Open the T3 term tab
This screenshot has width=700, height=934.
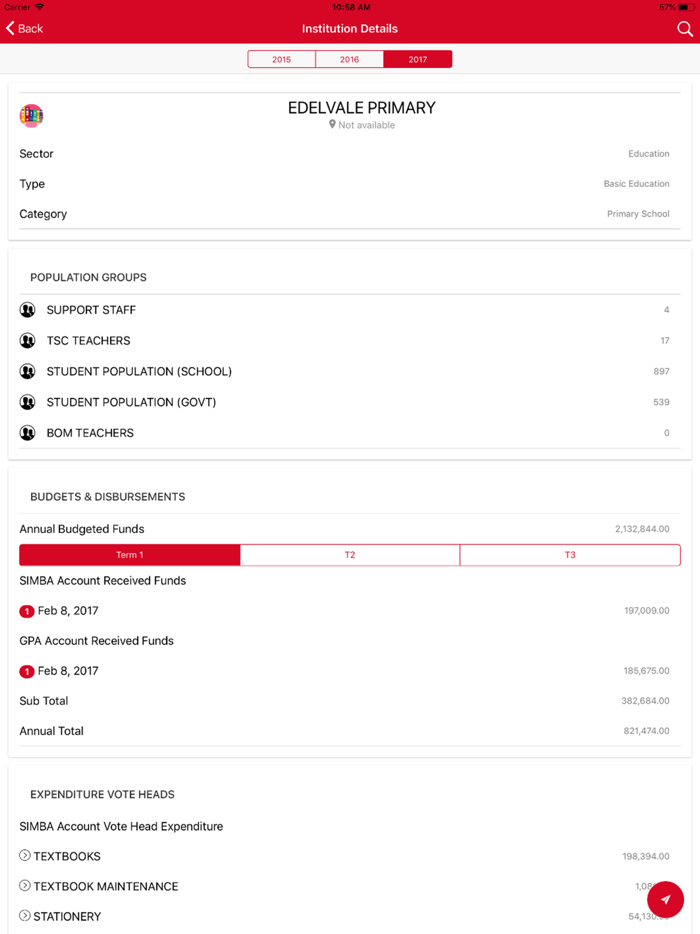[x=570, y=555]
